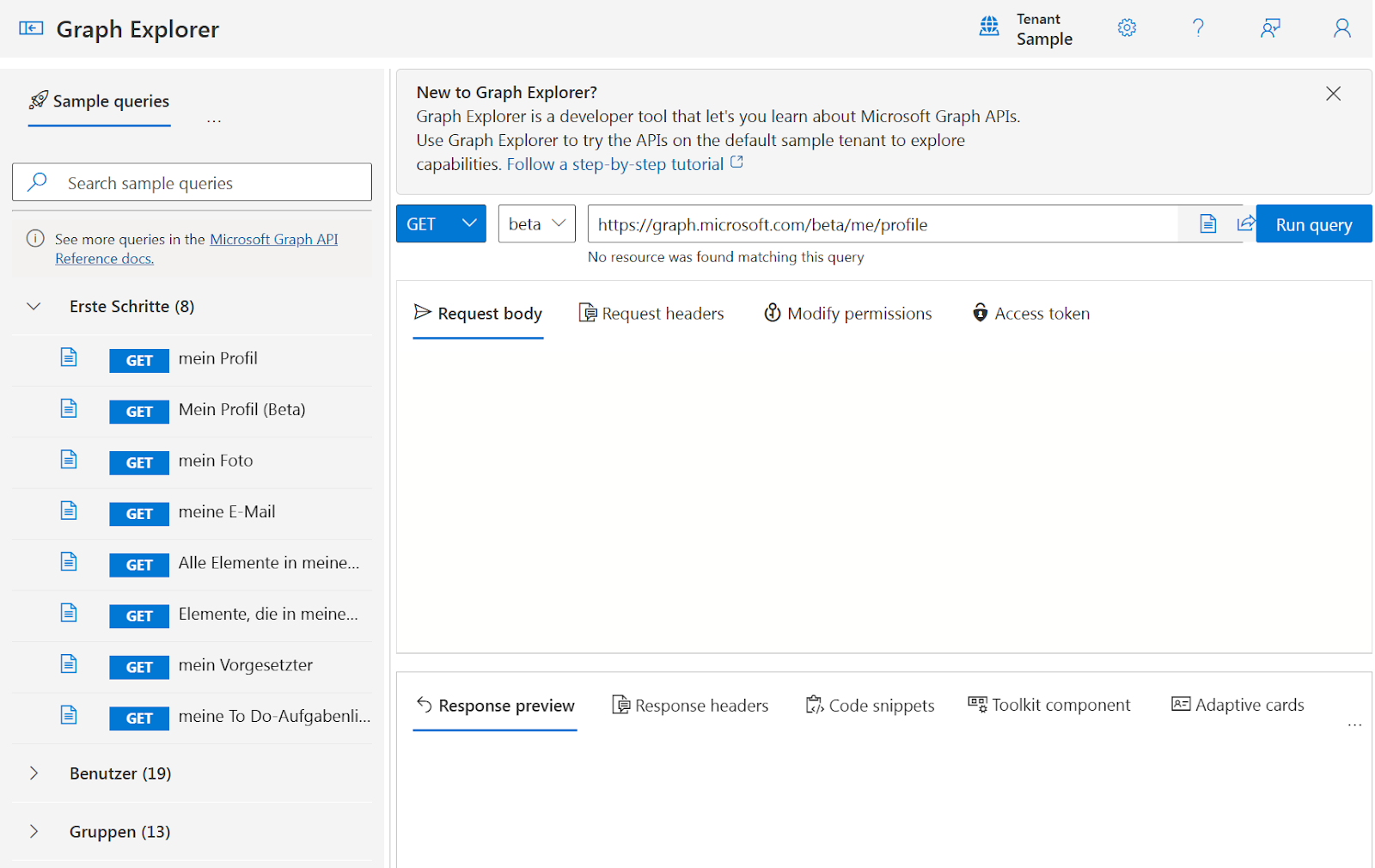
Task: Open the beta version dropdown
Action: pyautogui.click(x=536, y=223)
